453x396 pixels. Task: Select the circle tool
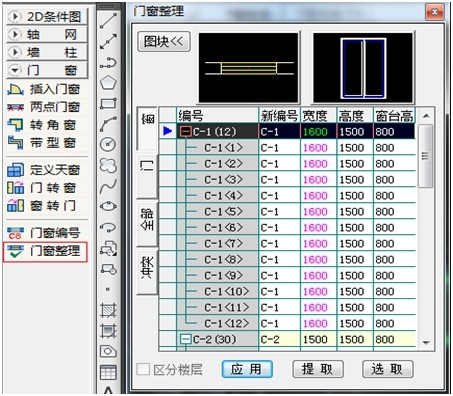[x=108, y=144]
